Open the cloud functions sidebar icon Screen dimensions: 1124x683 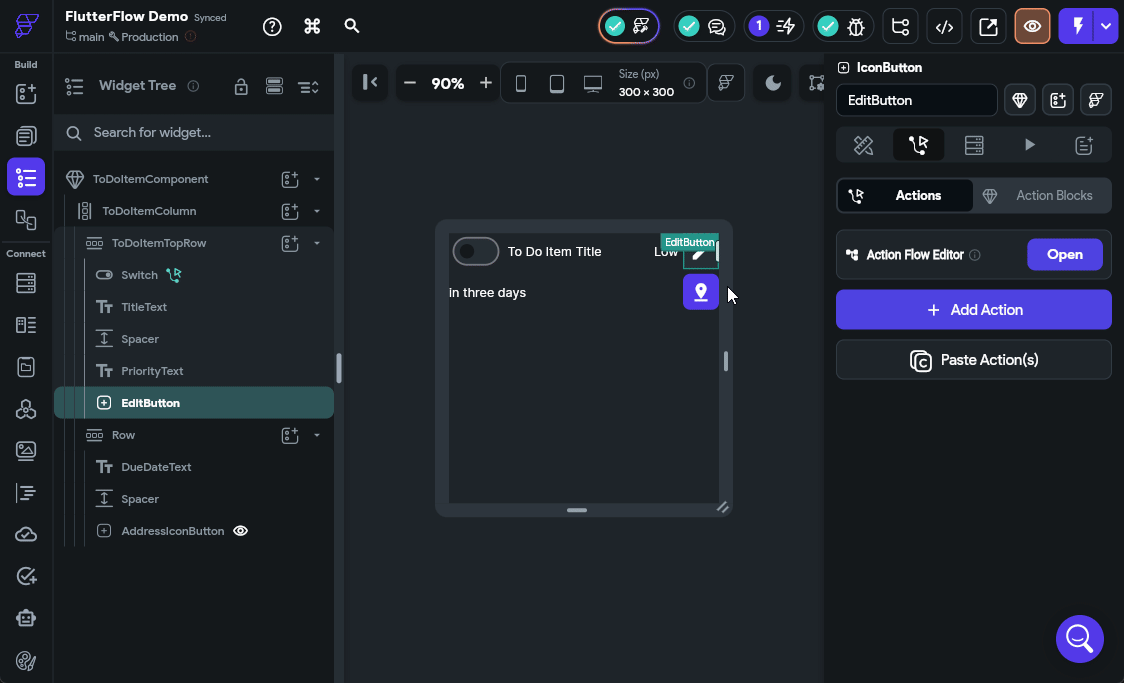(26, 535)
